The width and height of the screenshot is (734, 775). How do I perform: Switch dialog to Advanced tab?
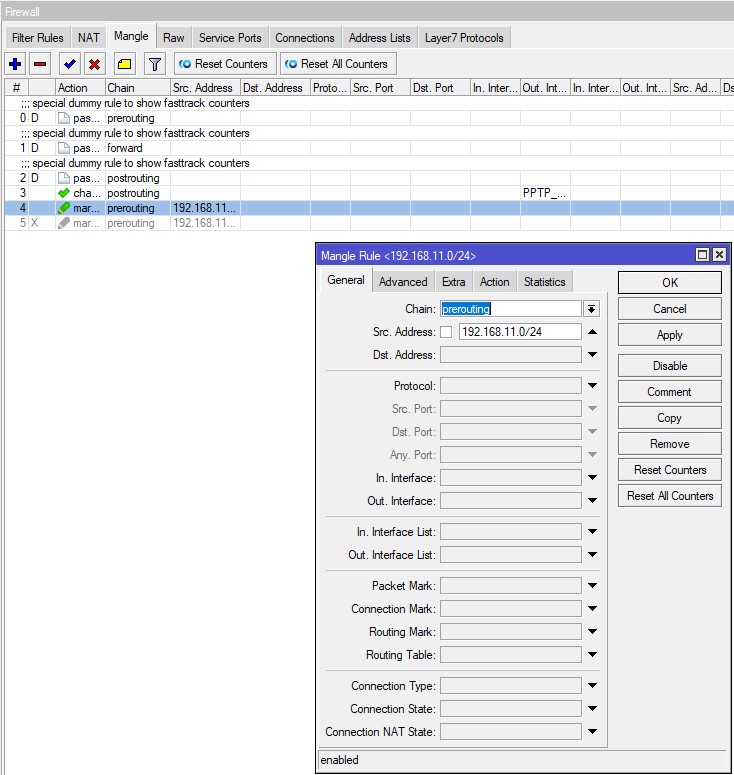coord(403,282)
